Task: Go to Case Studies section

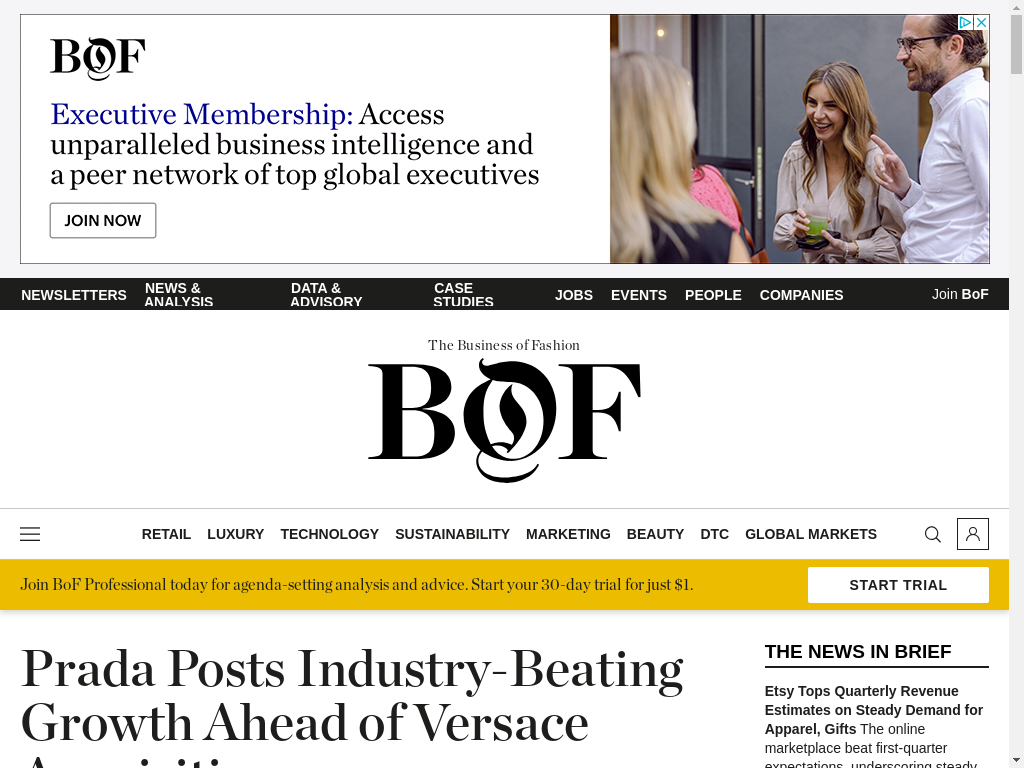Action: [463, 295]
